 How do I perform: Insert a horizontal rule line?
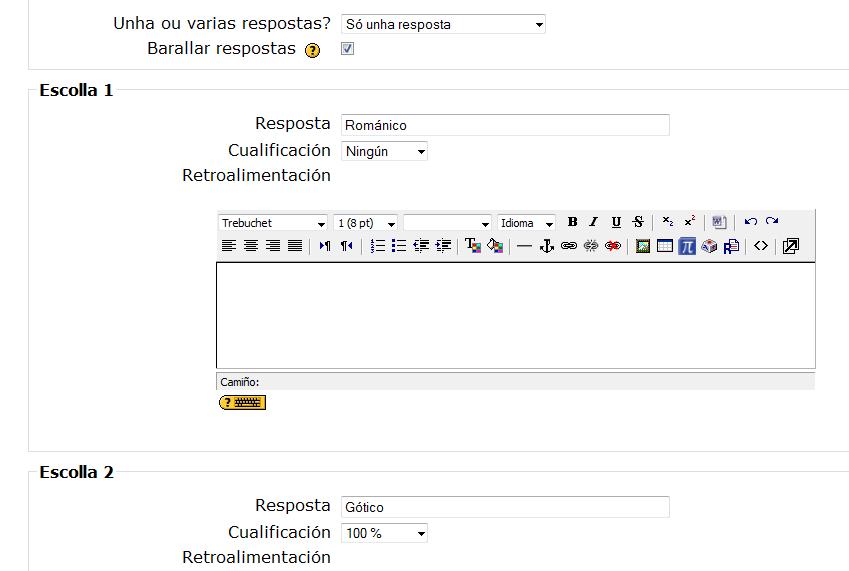coord(524,246)
